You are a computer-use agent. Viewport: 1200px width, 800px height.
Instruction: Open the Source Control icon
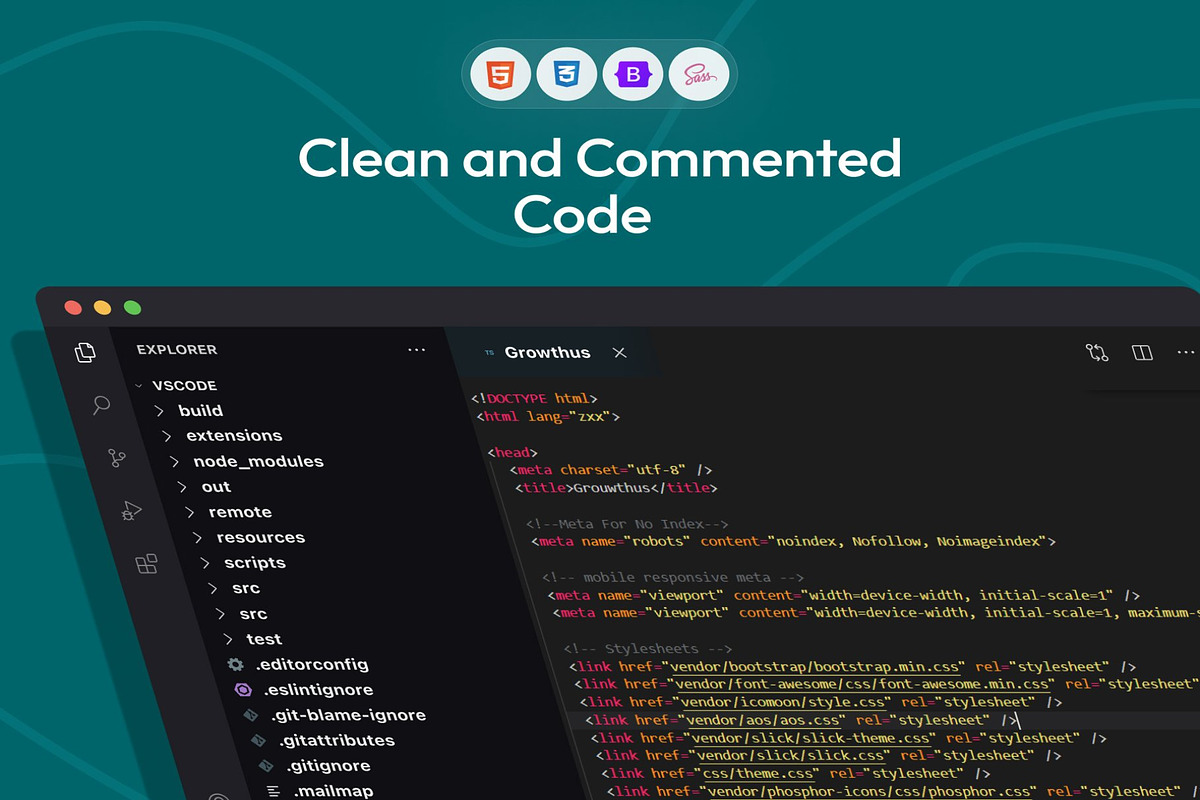click(117, 458)
